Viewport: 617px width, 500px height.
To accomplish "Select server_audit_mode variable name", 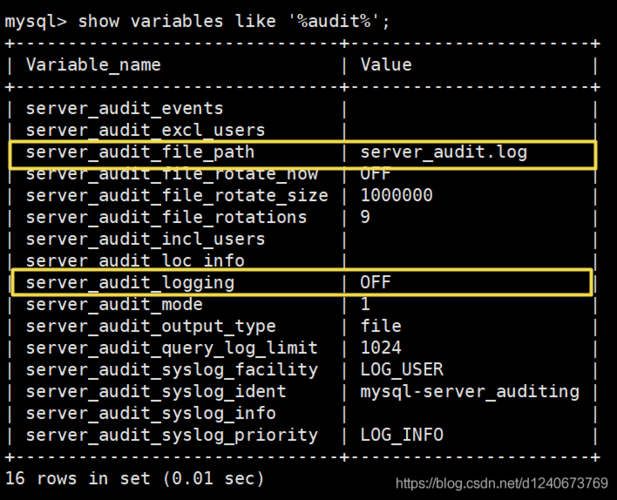I will pos(114,304).
